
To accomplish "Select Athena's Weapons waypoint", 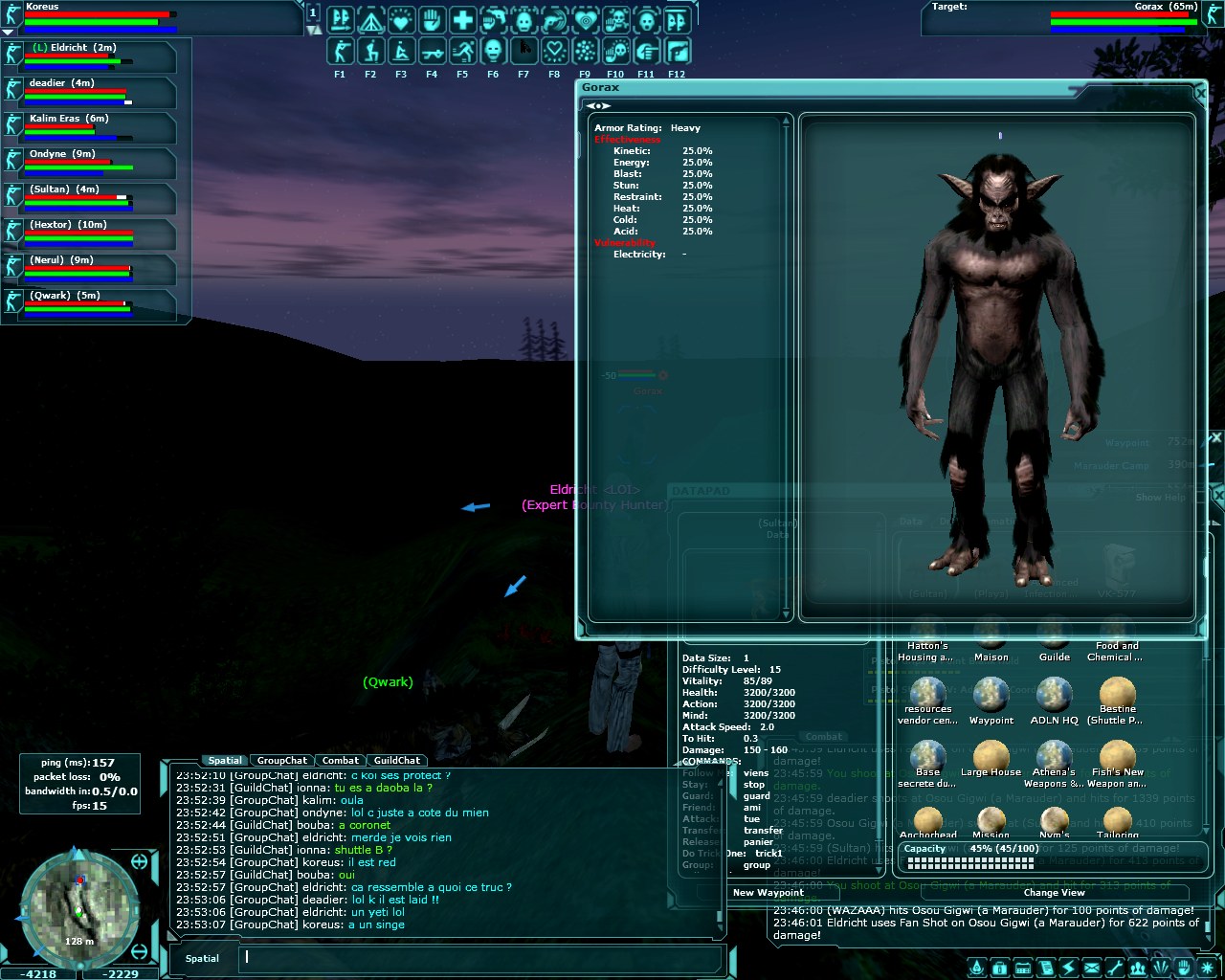I will [1054, 764].
